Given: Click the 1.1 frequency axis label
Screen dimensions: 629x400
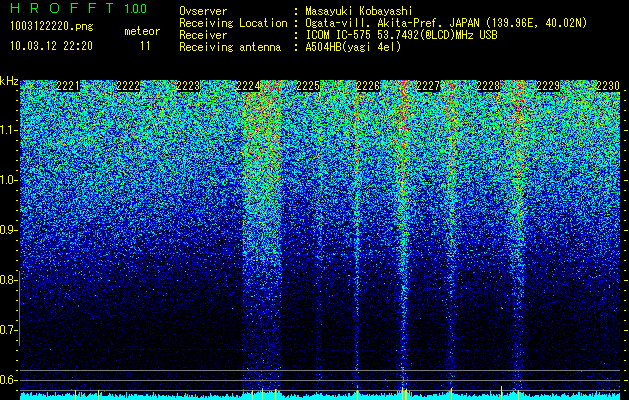Looking at the screenshot, I should coord(8,130).
